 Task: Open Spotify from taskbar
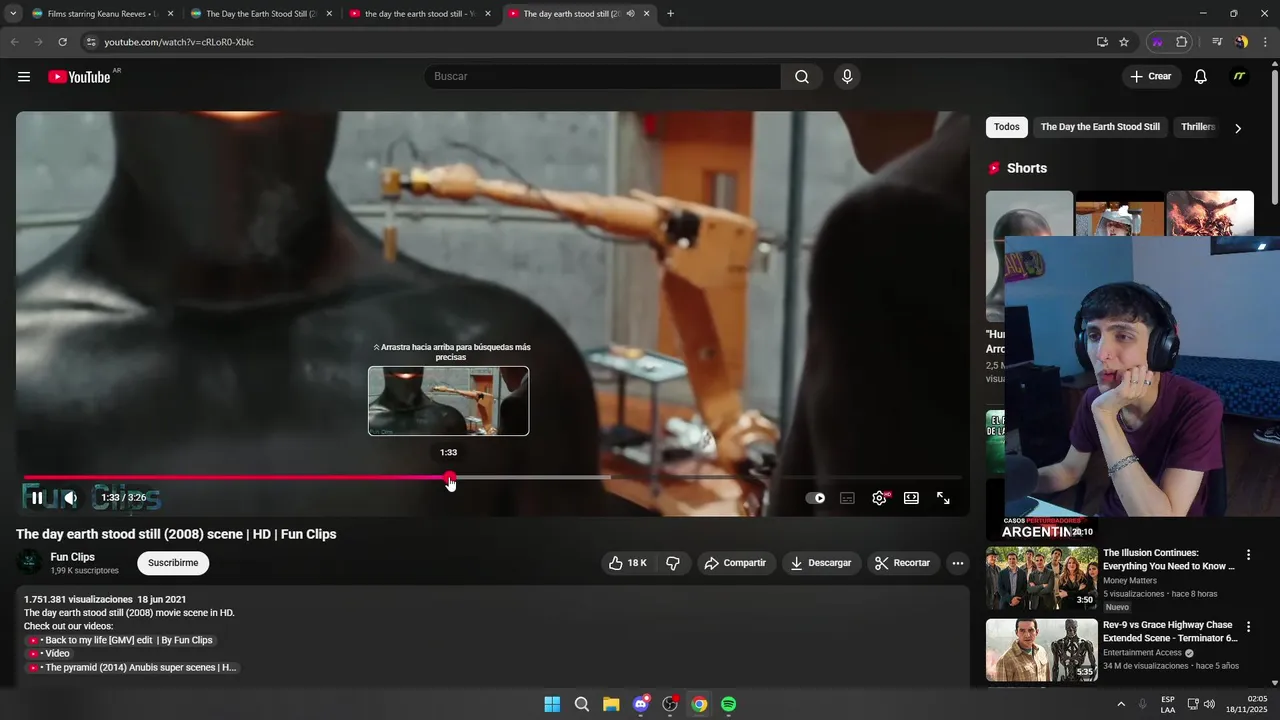click(729, 704)
